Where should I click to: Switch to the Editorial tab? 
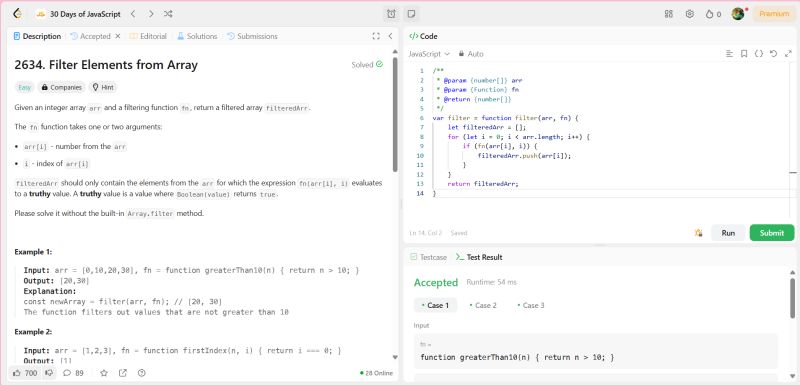click(148, 36)
